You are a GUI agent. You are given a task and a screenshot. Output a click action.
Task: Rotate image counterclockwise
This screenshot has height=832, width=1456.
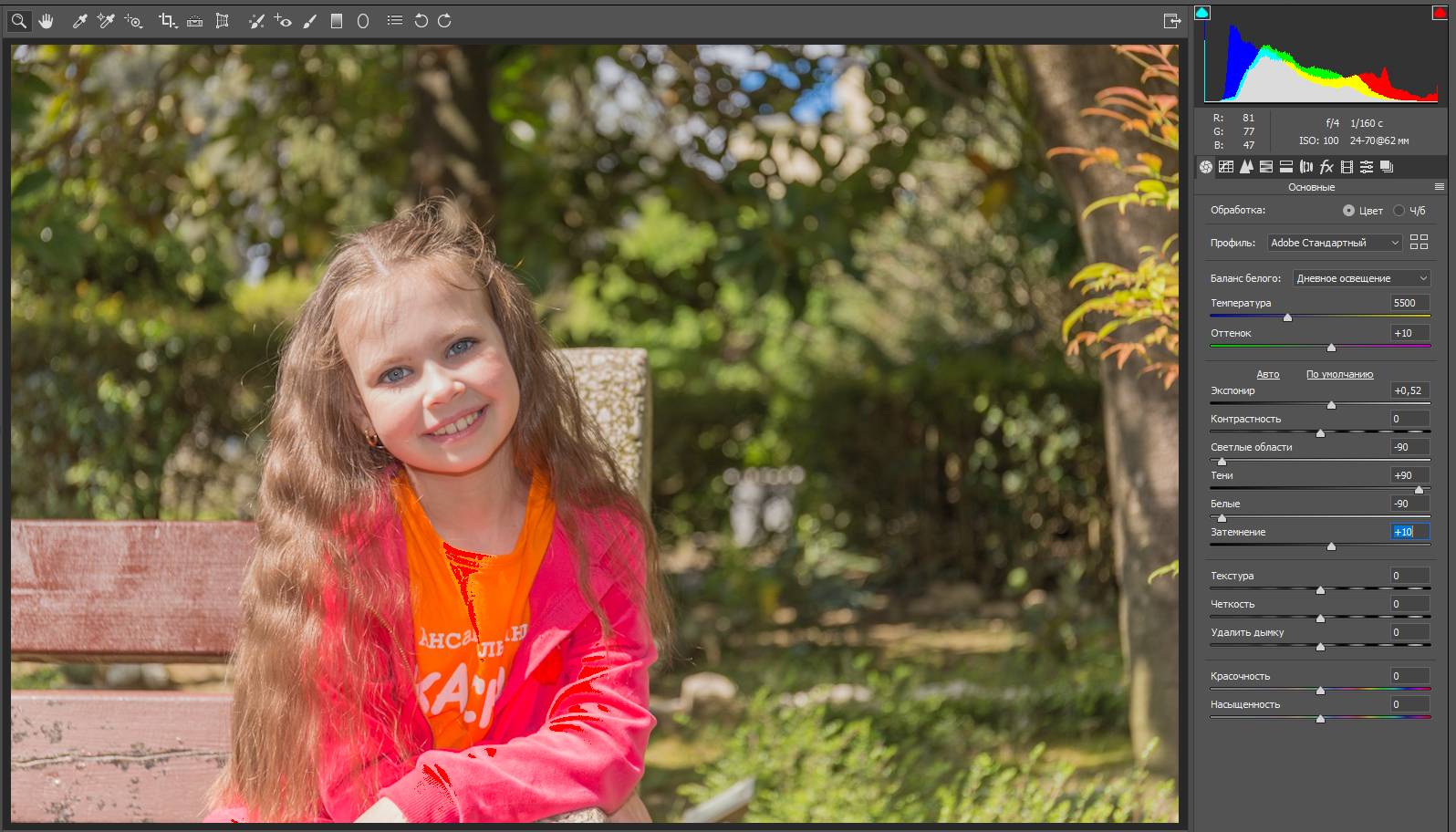[421, 21]
